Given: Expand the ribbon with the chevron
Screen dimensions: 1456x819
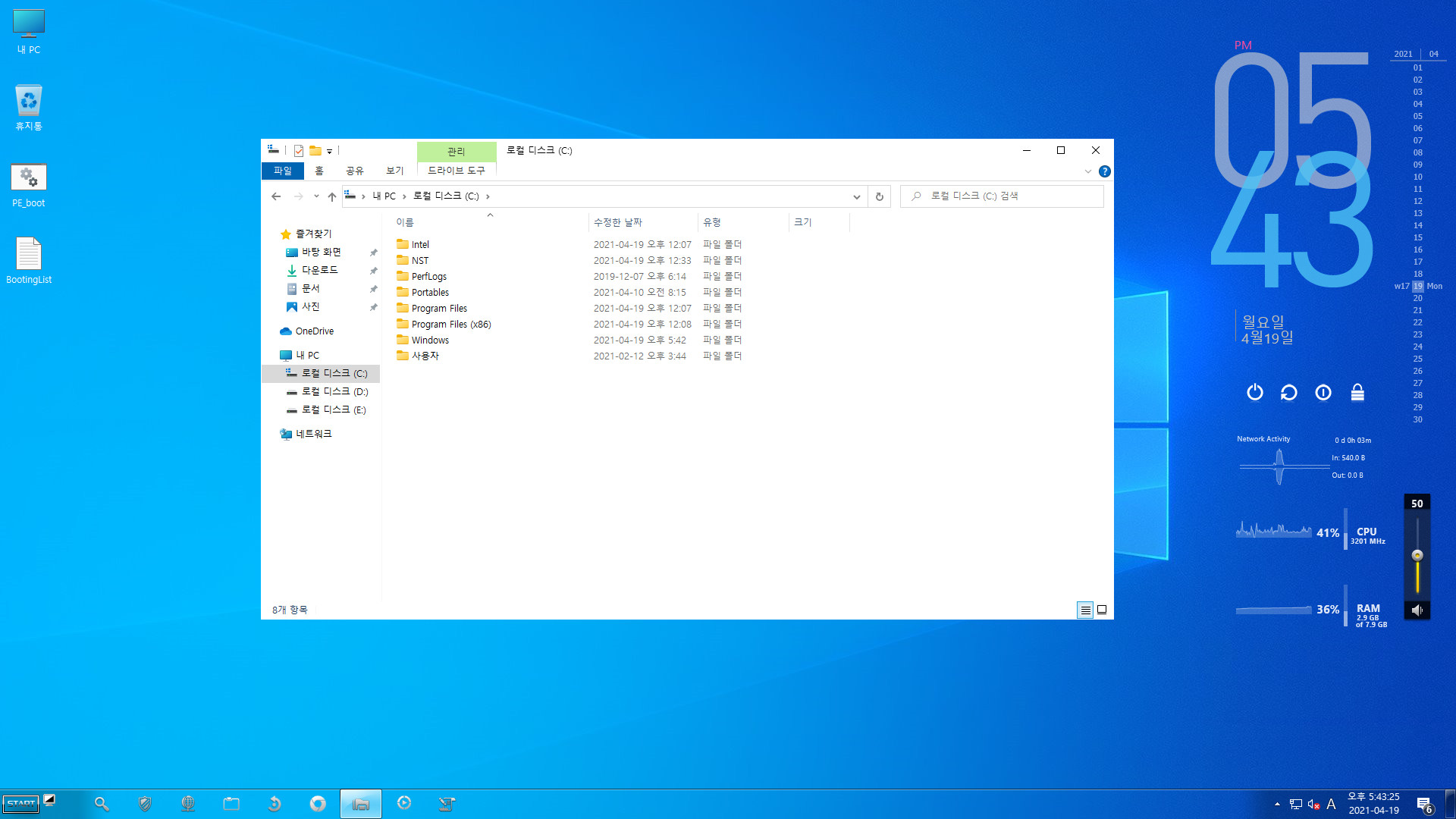Looking at the screenshot, I should 1088,171.
